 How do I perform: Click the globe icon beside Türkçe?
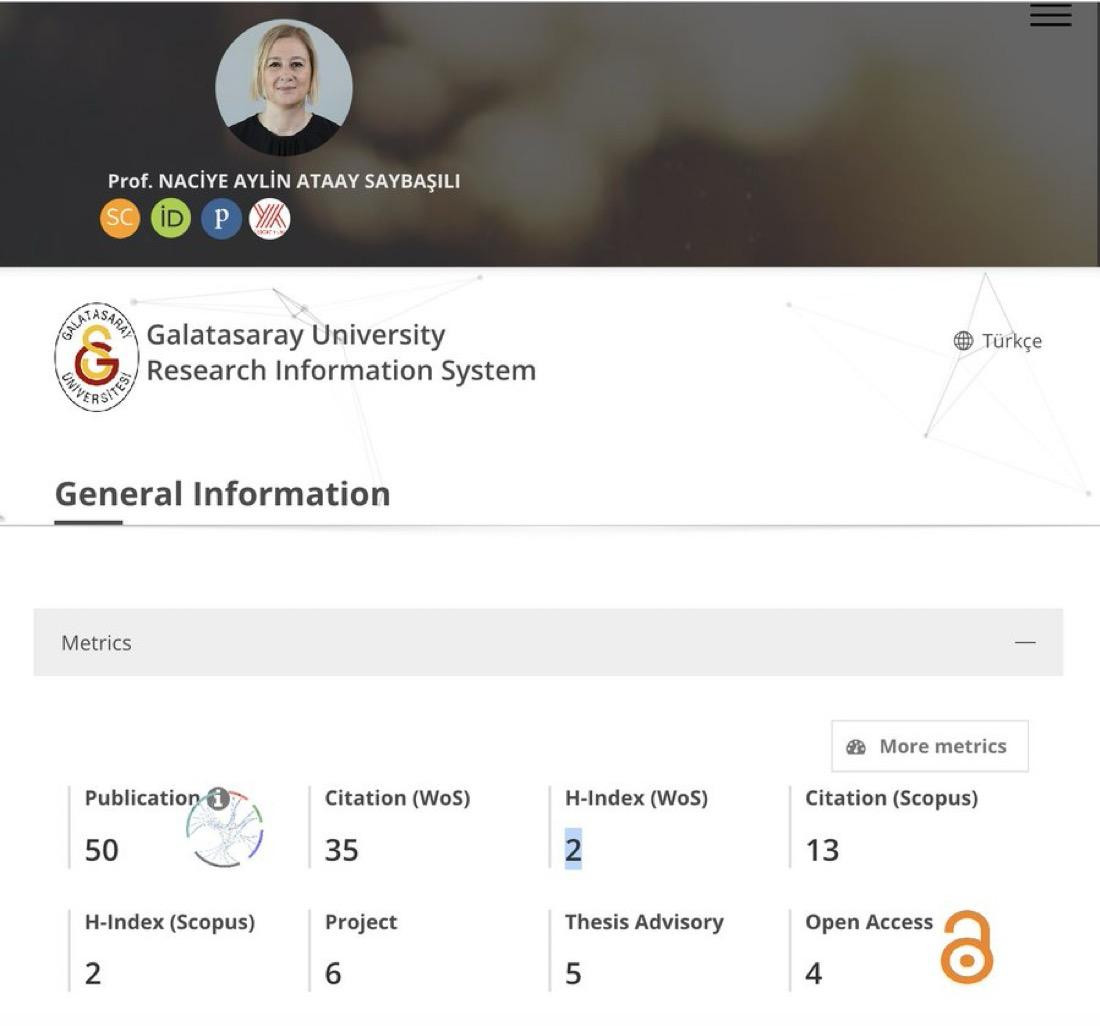(963, 341)
